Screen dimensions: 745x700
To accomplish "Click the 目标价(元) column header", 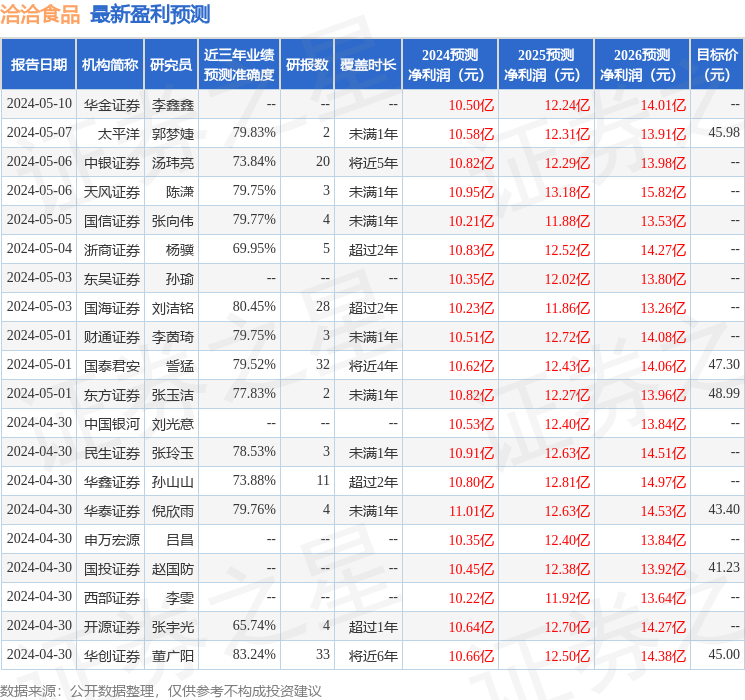I will click(x=717, y=64).
